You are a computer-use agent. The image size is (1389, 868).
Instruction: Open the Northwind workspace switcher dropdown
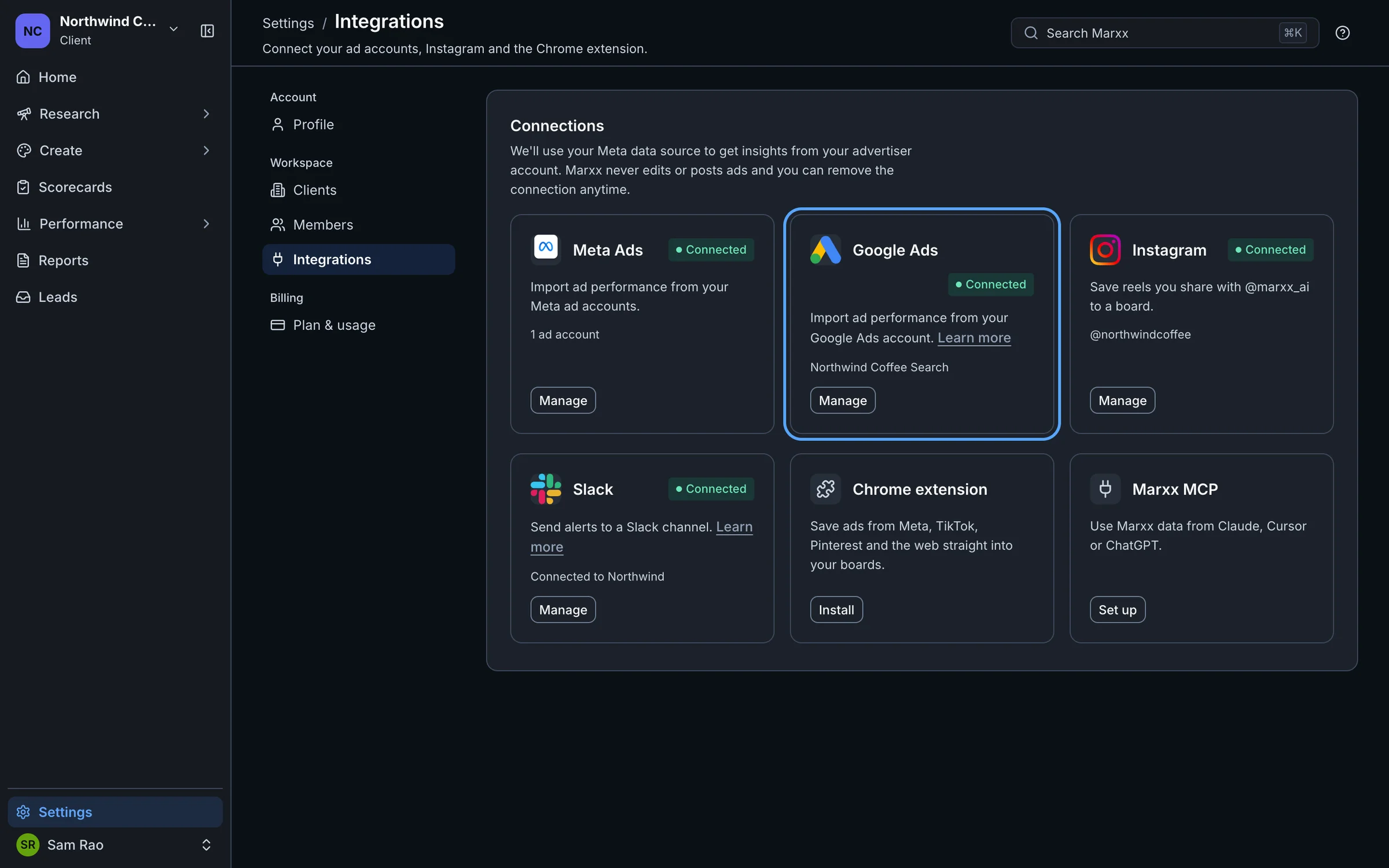point(173,29)
